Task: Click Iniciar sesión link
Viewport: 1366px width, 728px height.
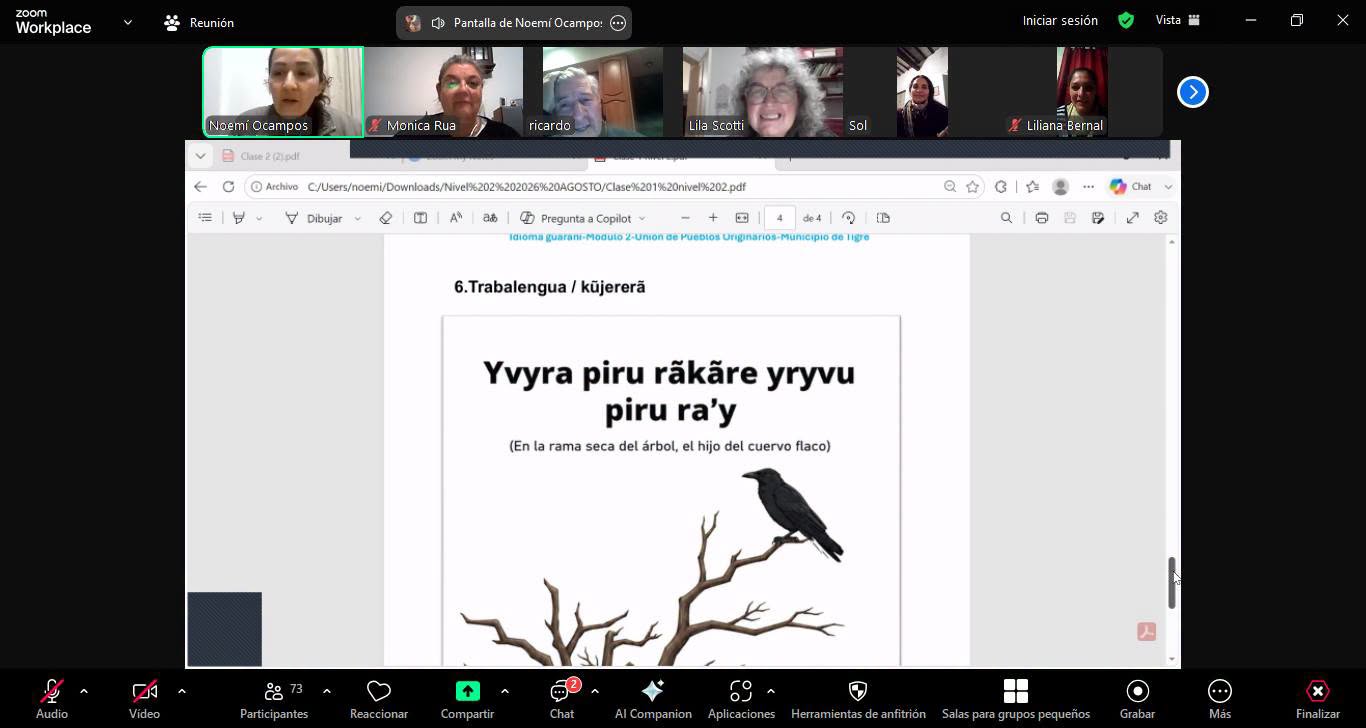Action: 1060,20
